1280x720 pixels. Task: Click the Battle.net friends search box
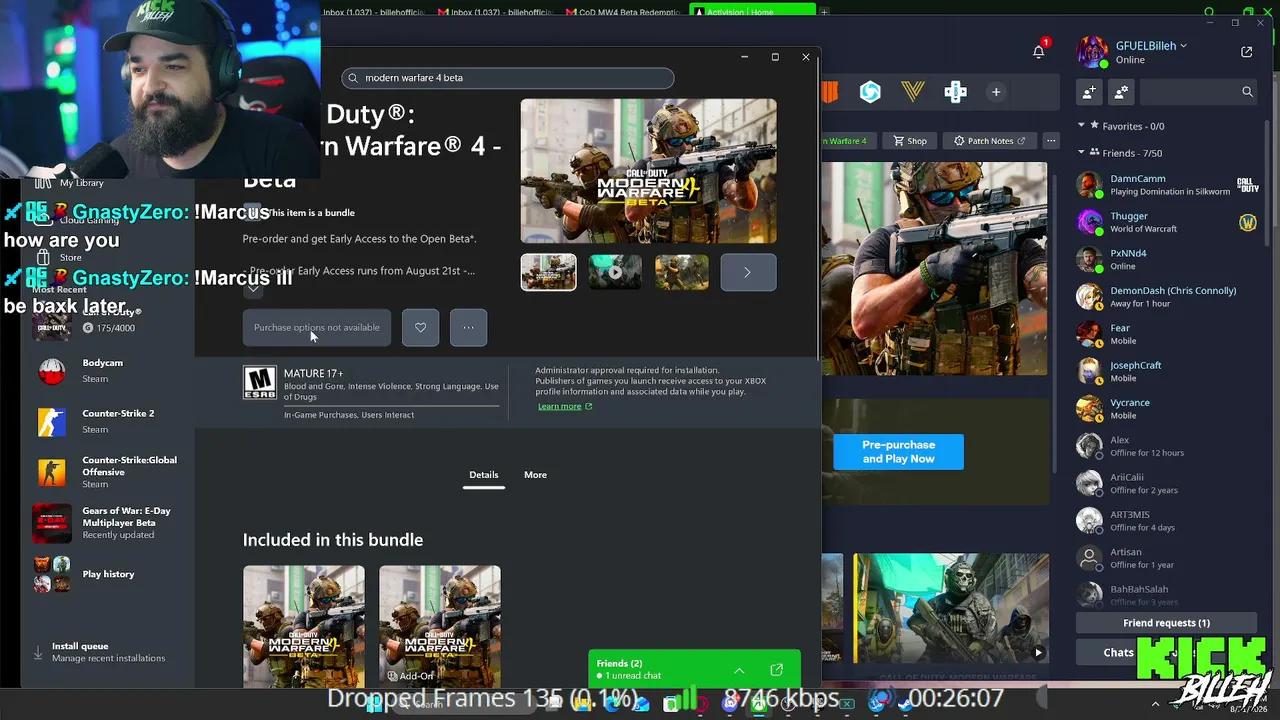click(x=1198, y=92)
